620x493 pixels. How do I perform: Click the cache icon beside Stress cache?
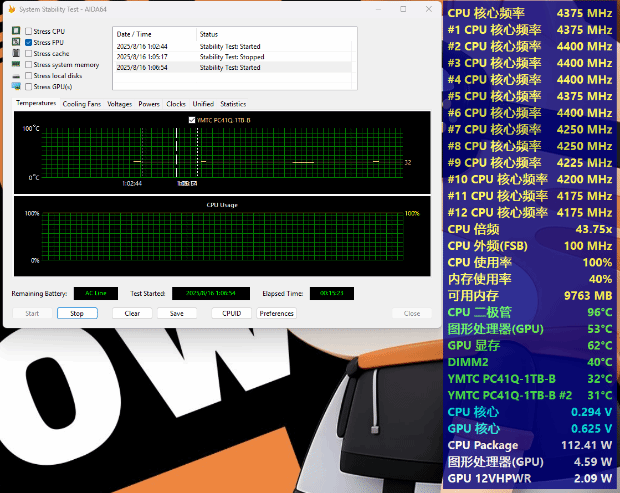(x=16, y=54)
